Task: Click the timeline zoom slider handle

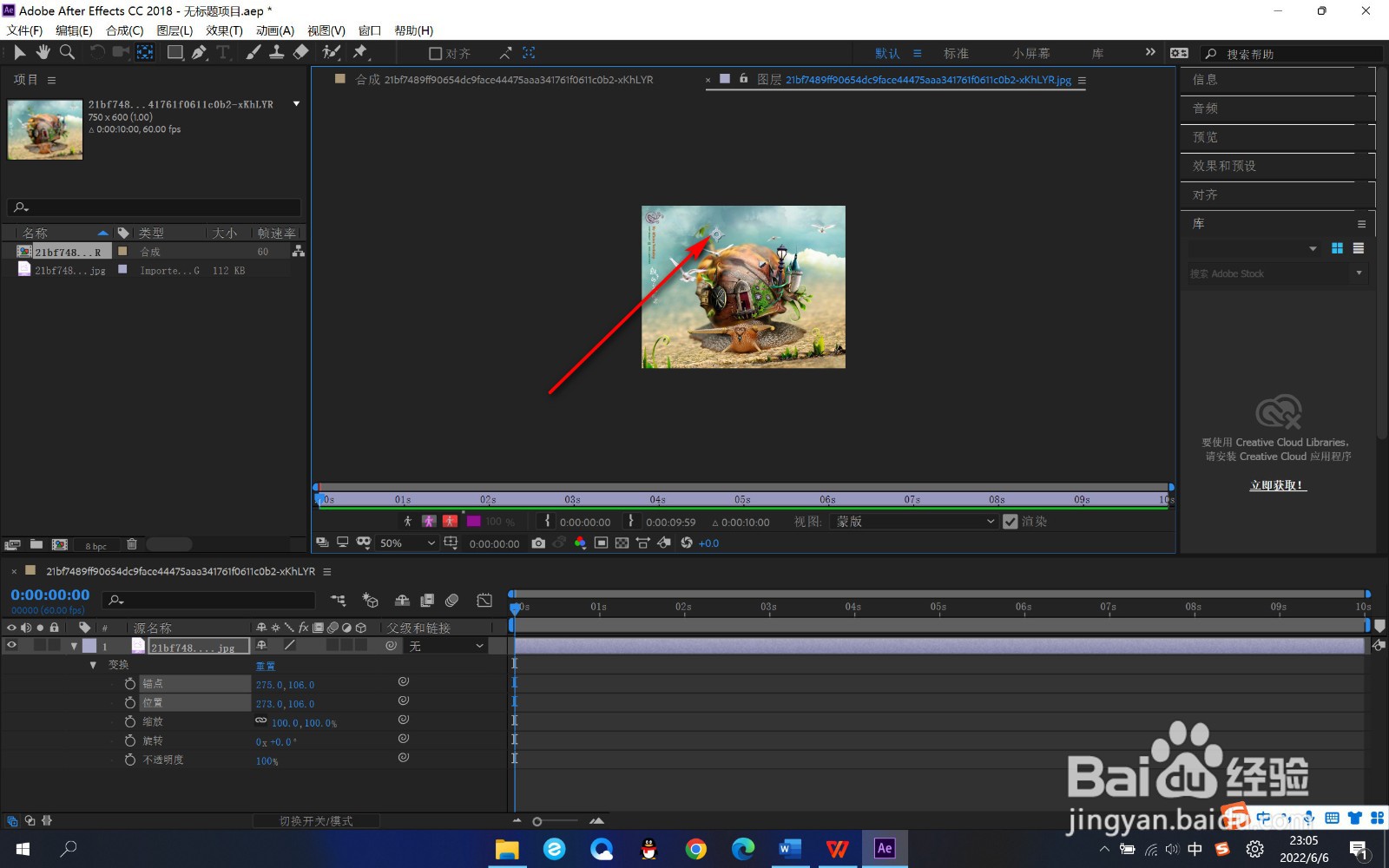Action: pos(537,821)
